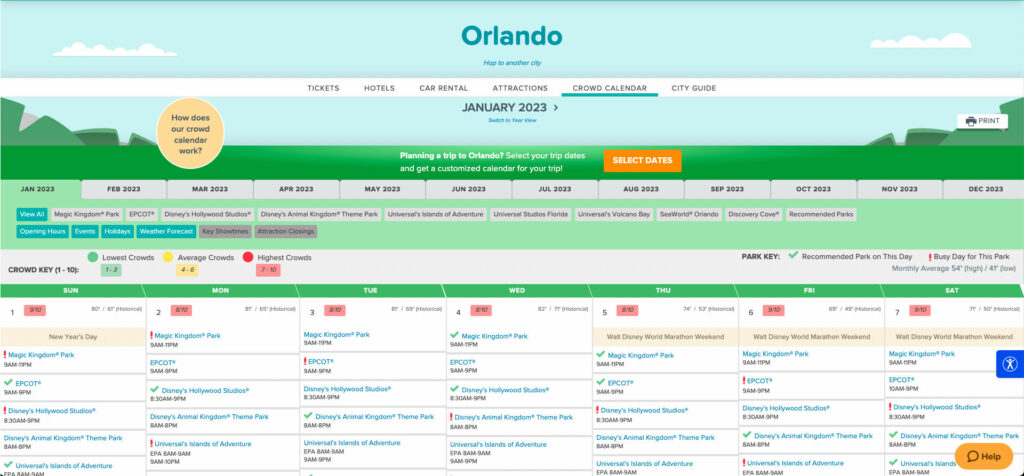1024x476 pixels.
Task: Click New Year's Day holiday banner
Action: 73,337
